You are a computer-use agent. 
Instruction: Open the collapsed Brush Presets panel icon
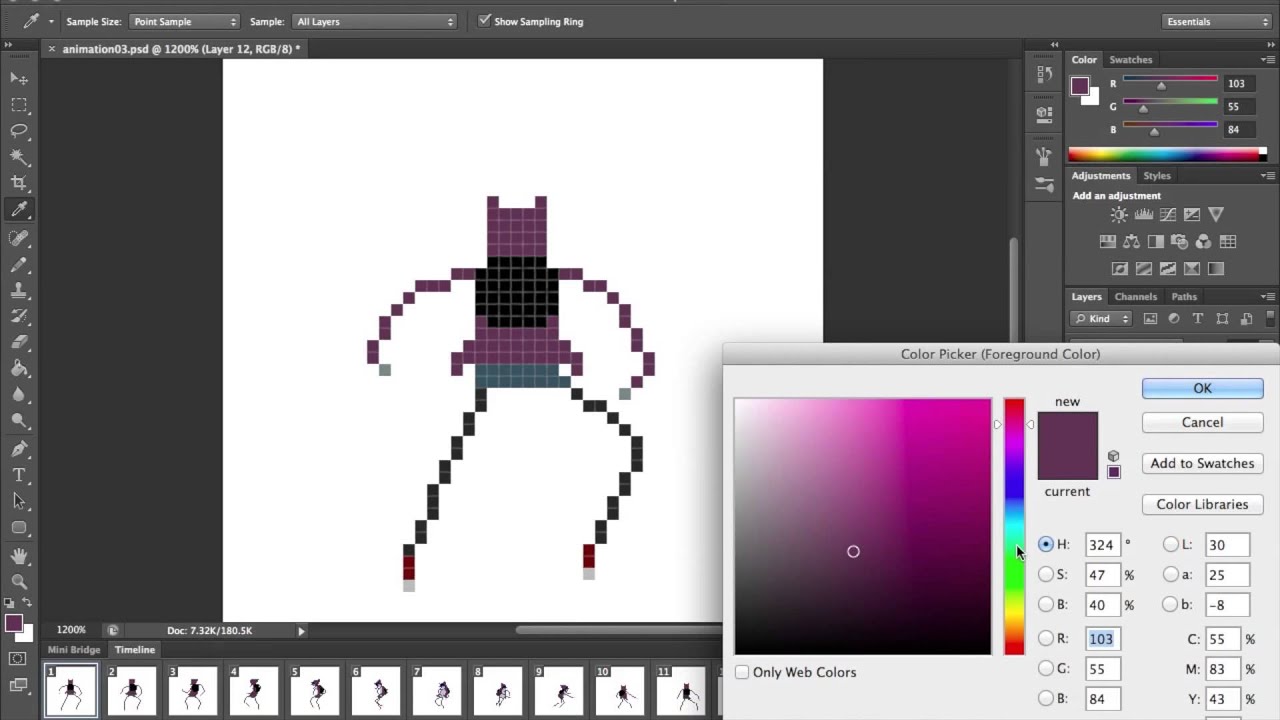click(1044, 184)
